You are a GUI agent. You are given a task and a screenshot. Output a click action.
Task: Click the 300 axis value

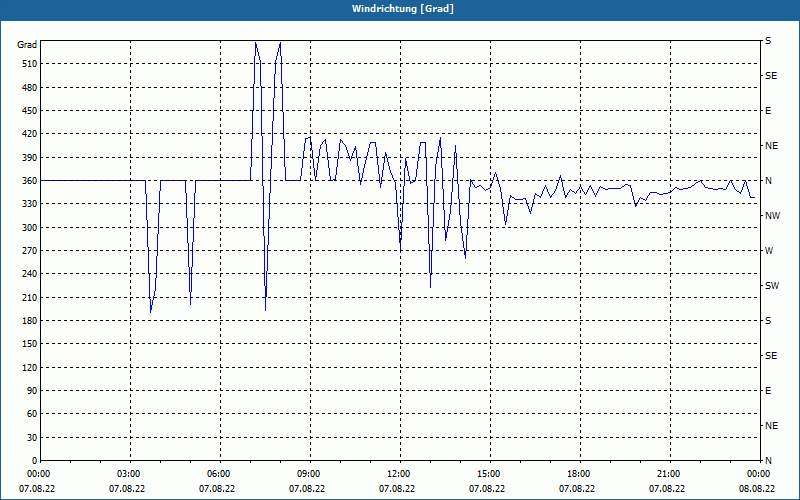[30, 228]
